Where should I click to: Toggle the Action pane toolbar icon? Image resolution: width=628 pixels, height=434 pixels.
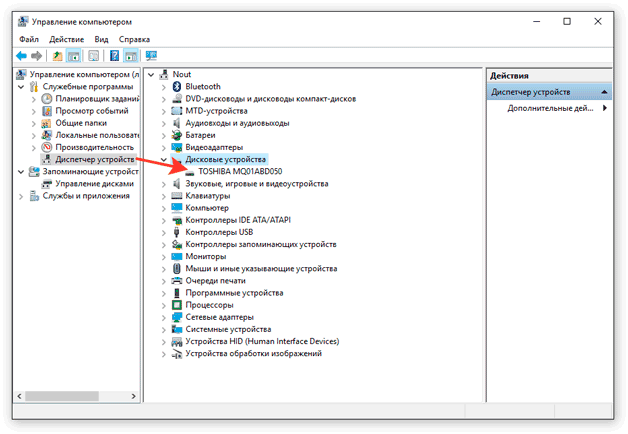[x=131, y=56]
